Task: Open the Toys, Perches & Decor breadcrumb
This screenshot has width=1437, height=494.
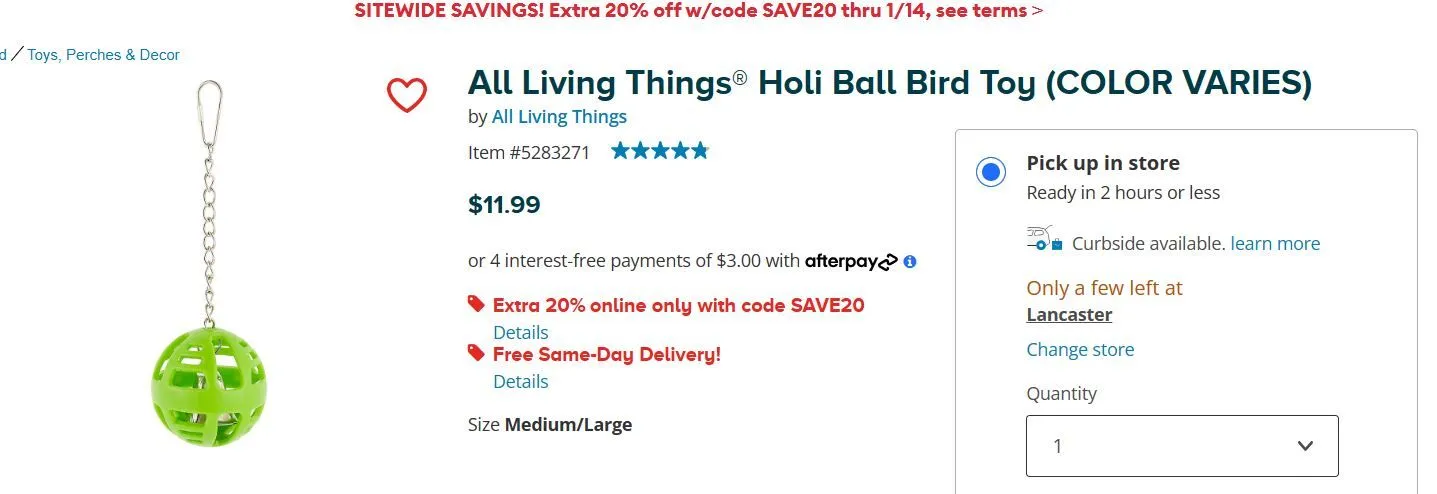Action: [103, 55]
